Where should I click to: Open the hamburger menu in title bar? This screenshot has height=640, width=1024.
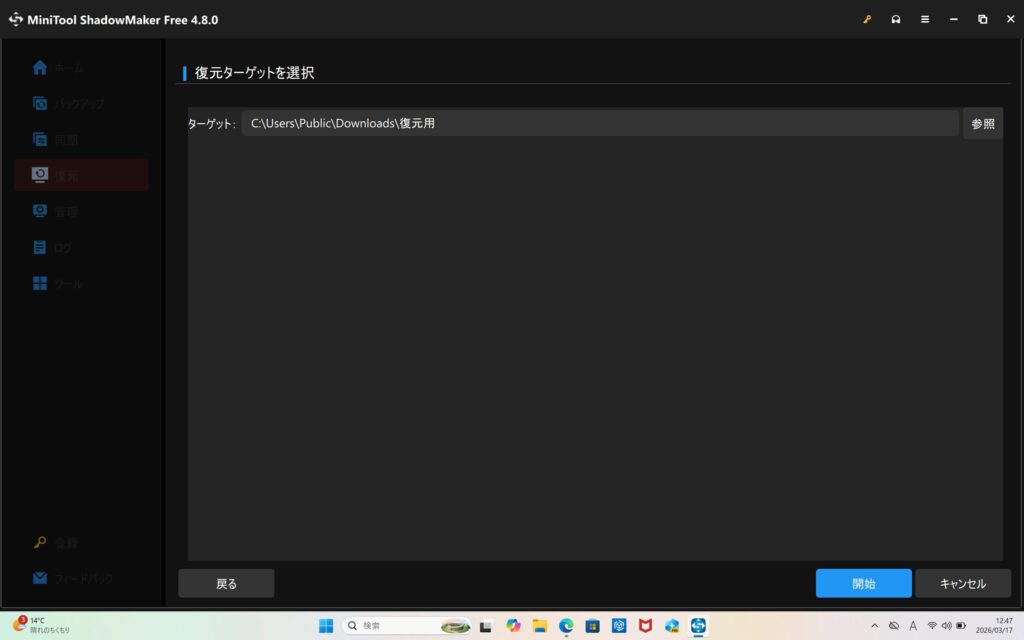coord(925,19)
